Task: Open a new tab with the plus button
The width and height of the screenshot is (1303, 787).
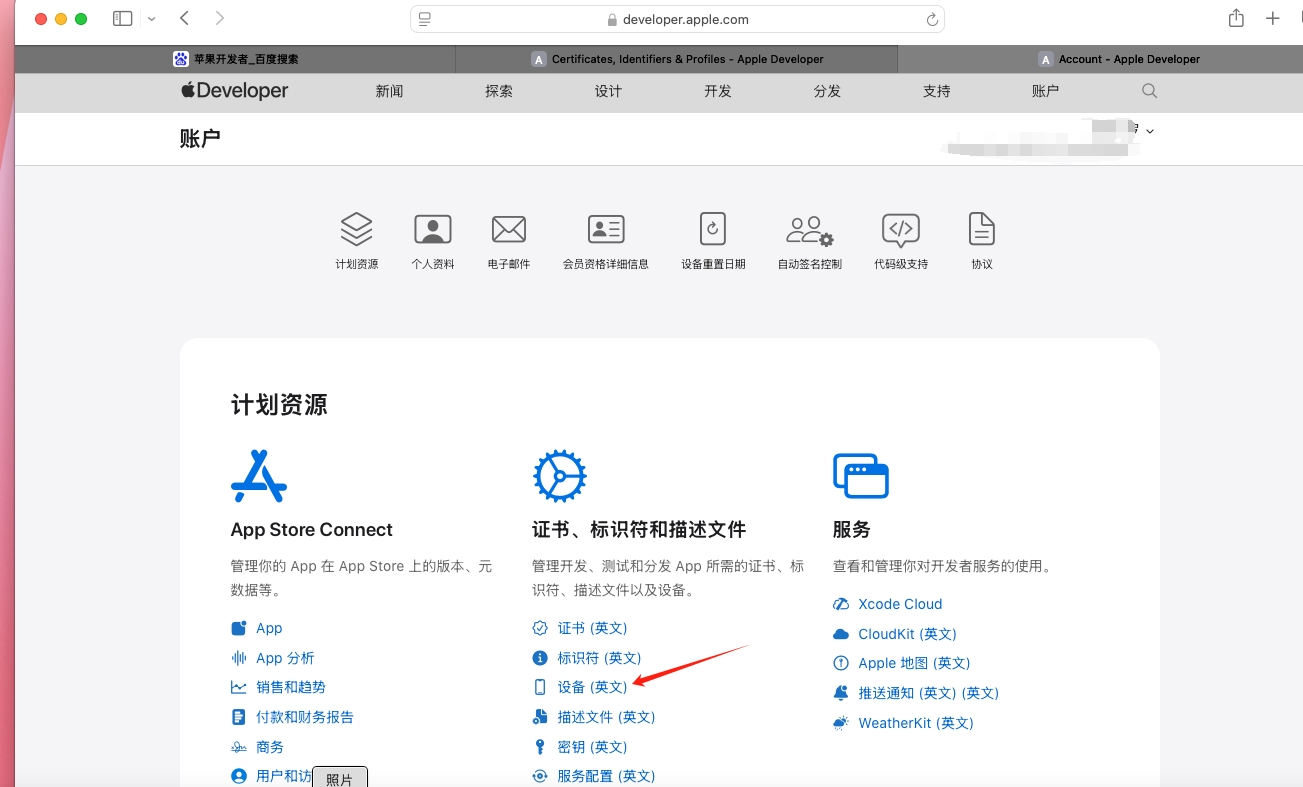Action: [x=1273, y=19]
